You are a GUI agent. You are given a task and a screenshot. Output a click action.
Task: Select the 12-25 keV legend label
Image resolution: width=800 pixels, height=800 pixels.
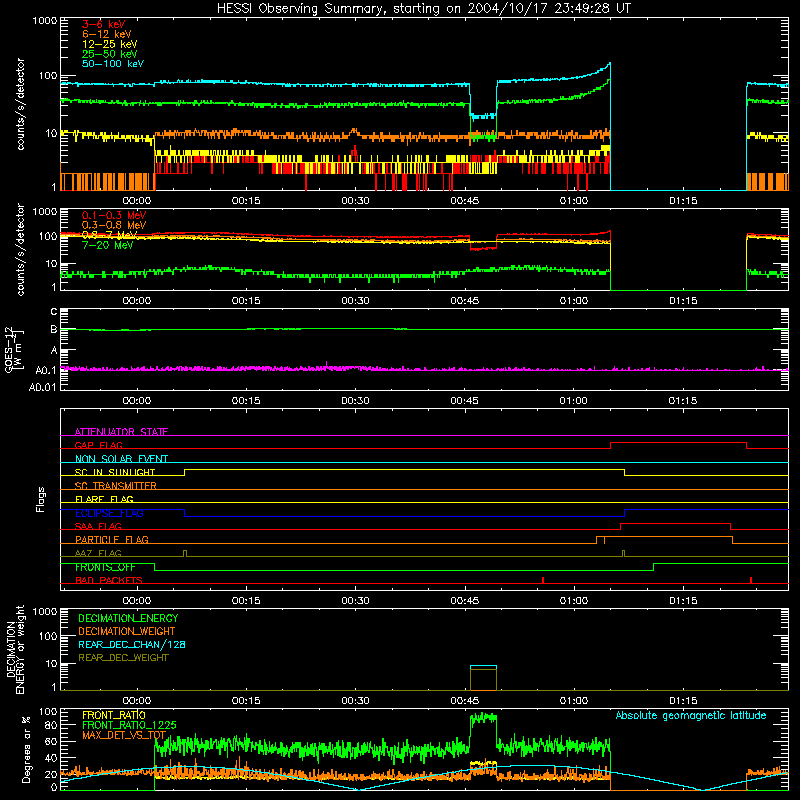pyautogui.click(x=109, y=44)
